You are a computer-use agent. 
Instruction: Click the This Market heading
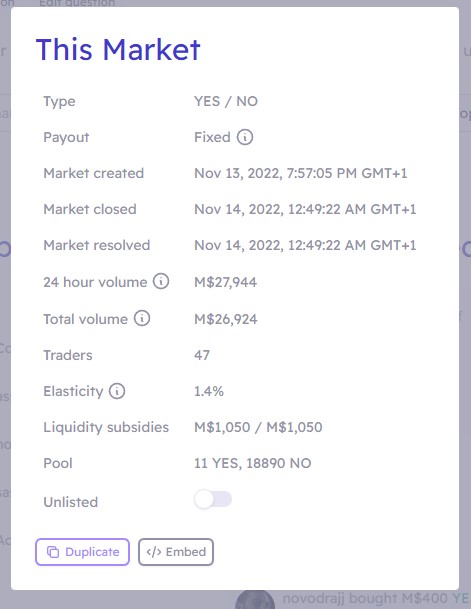[118, 50]
